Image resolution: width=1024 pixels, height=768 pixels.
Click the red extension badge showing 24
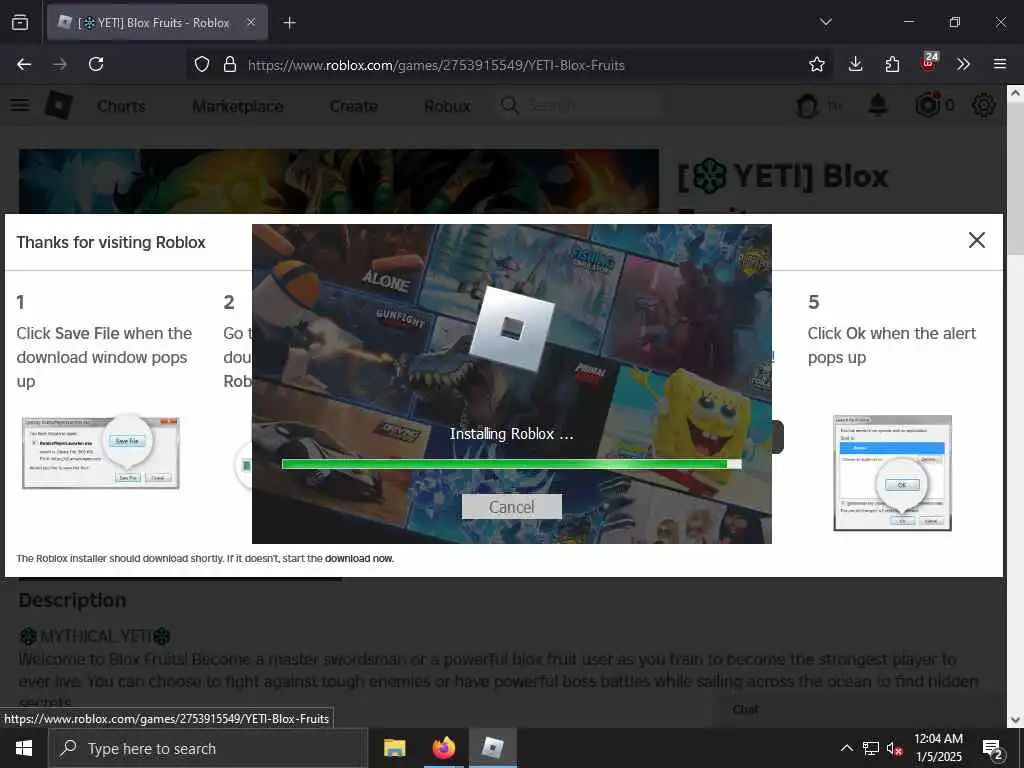pyautogui.click(x=929, y=63)
